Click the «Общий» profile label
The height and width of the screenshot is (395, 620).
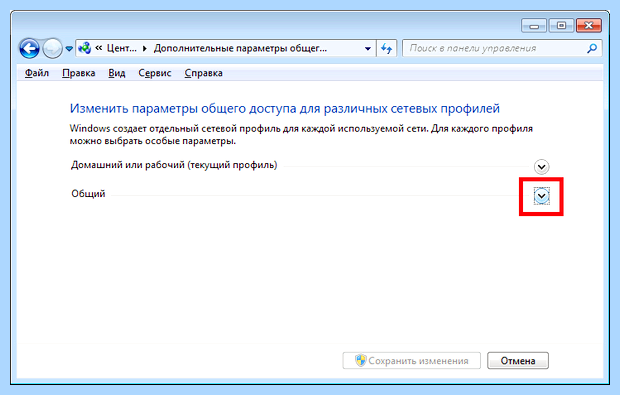(88, 194)
